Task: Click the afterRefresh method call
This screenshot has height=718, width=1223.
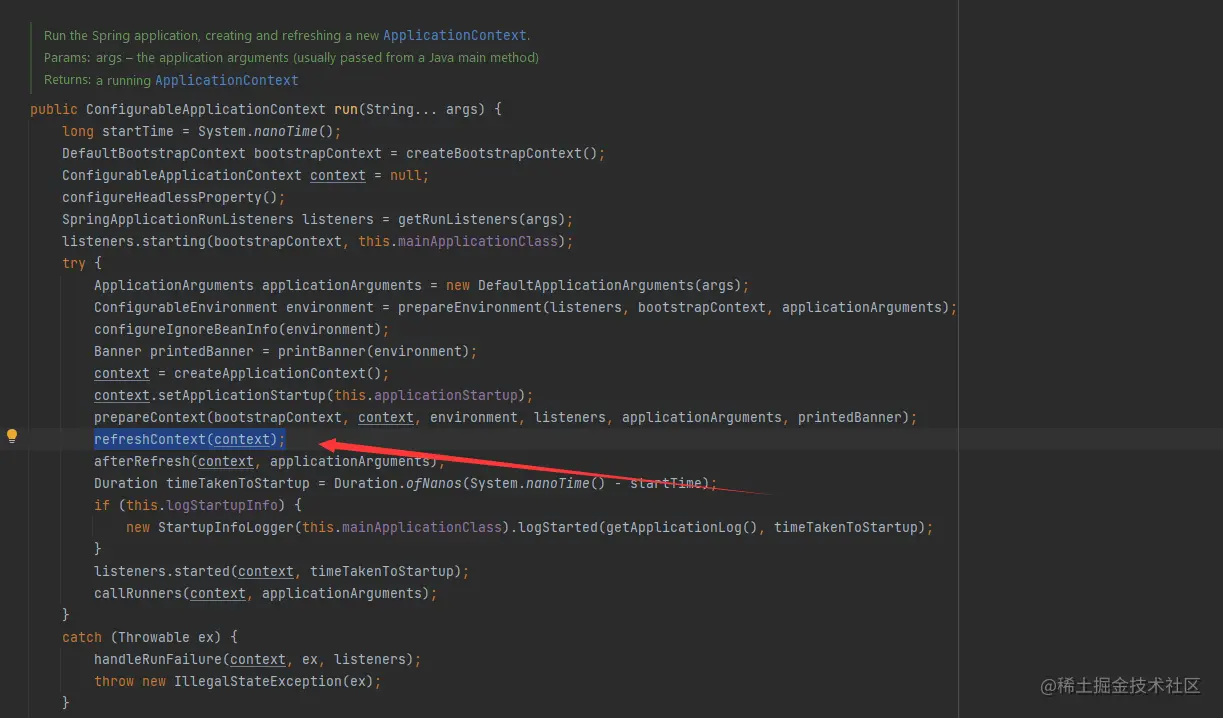Action: pos(142,461)
